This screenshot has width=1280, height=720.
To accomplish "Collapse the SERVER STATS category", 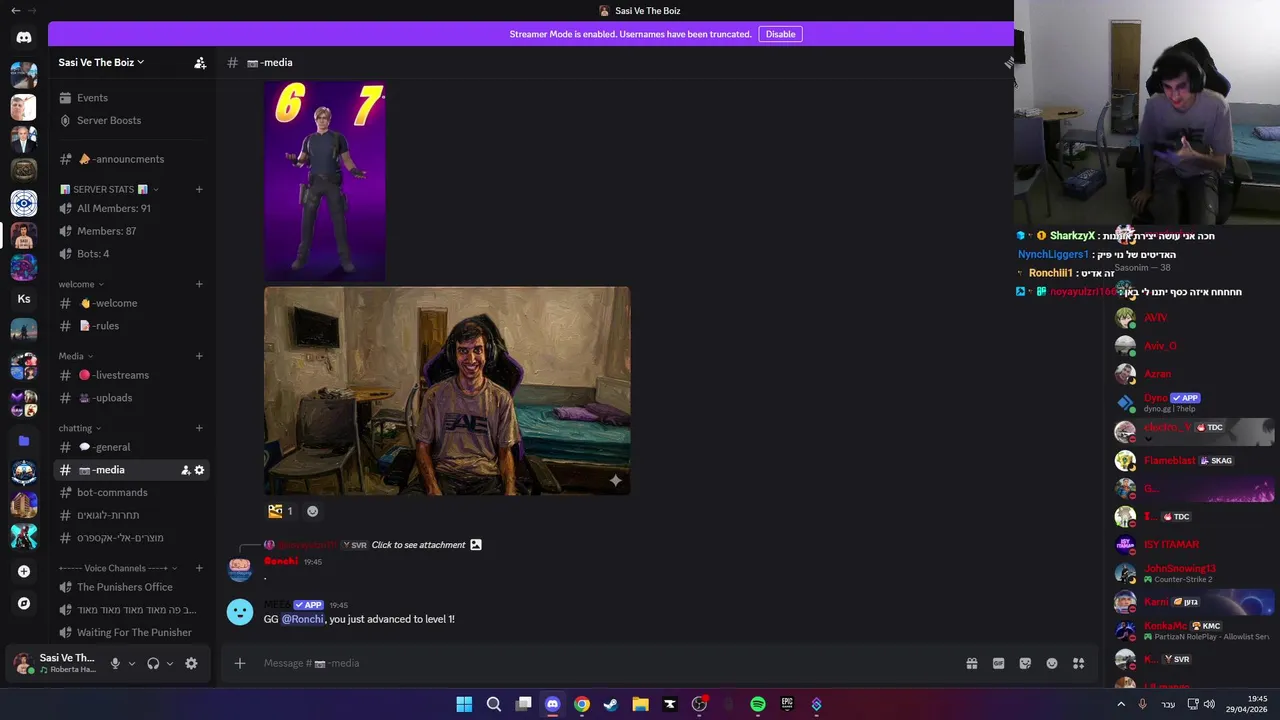I will [x=109, y=189].
